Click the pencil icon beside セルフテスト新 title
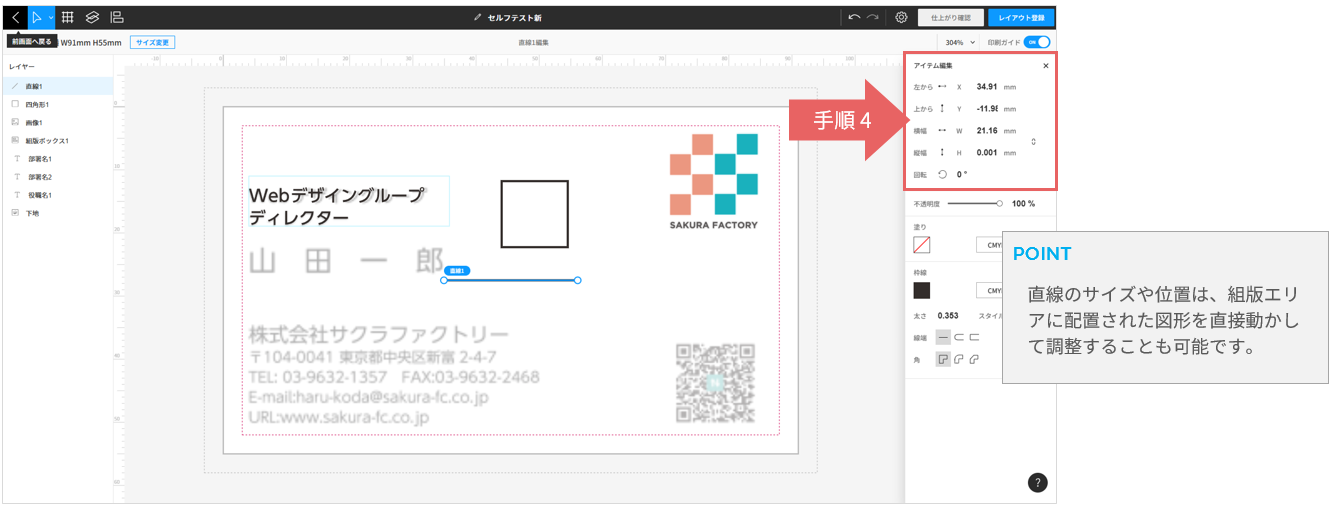The width and height of the screenshot is (1335, 508). pos(478,18)
